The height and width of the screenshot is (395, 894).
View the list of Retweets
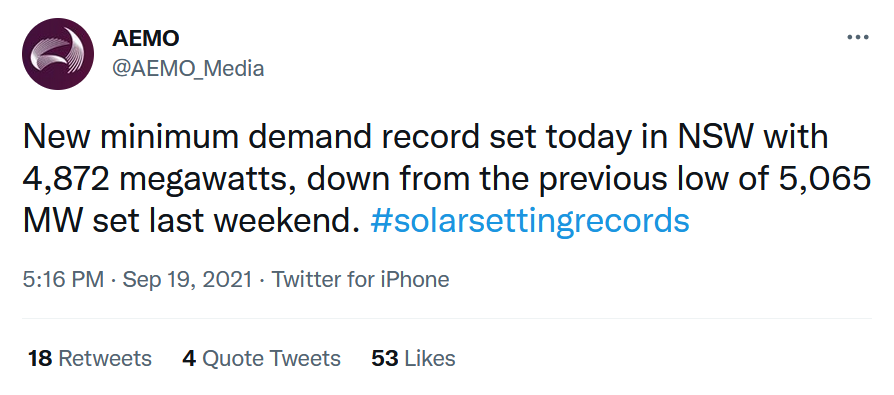tap(90, 359)
